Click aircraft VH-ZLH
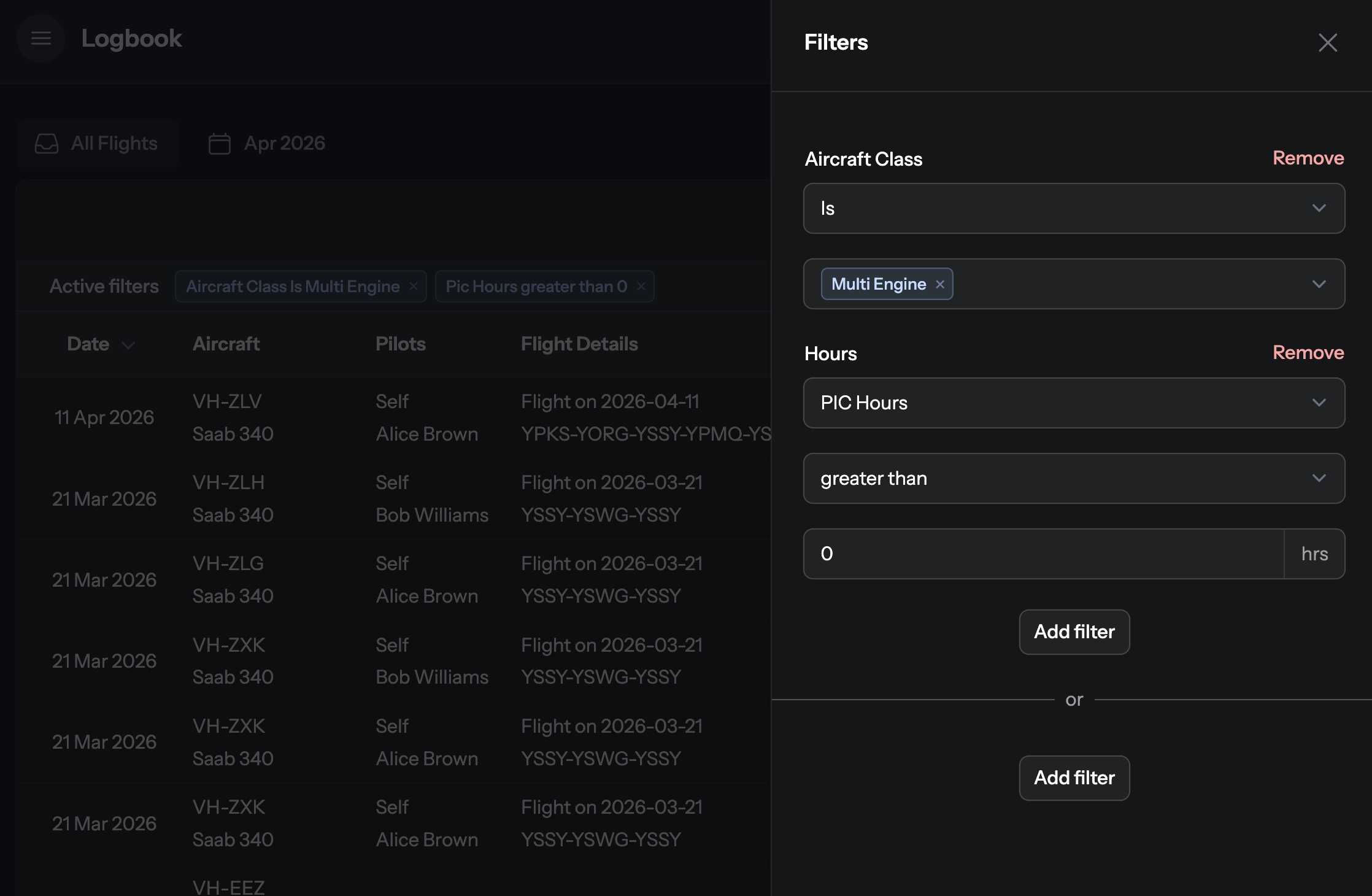The width and height of the screenshot is (1372, 896). coord(228,482)
